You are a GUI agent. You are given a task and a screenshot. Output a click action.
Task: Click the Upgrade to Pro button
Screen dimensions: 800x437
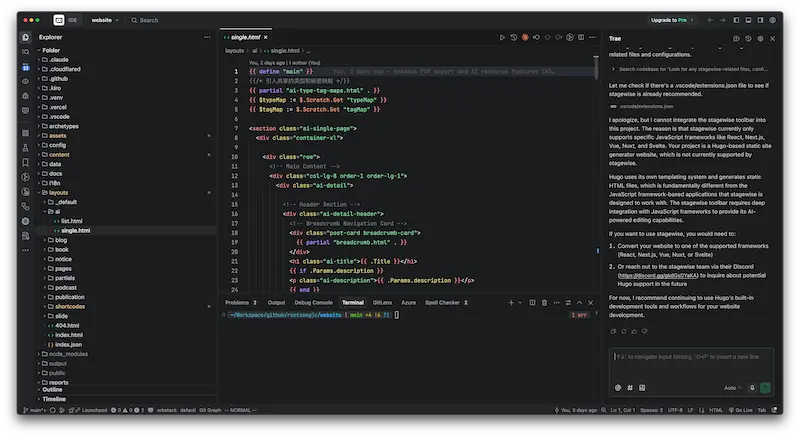point(672,20)
